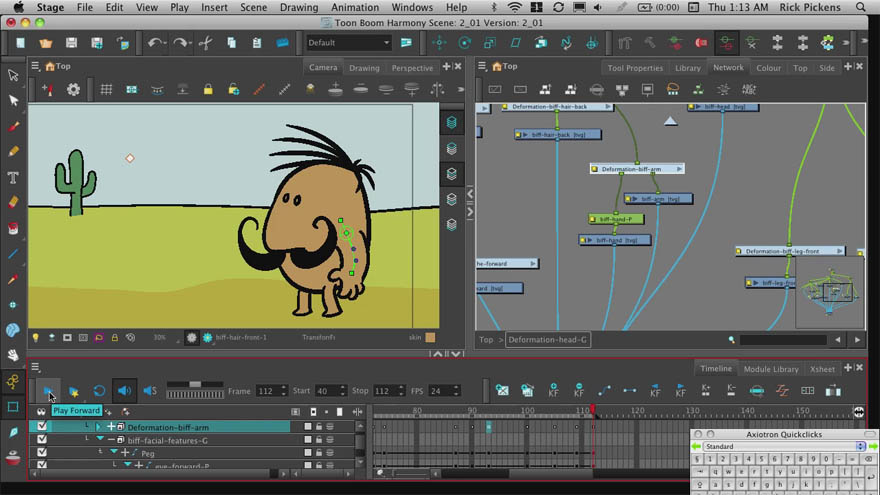Select the biff-hand-P peg node
880x495 pixels.
click(616, 219)
